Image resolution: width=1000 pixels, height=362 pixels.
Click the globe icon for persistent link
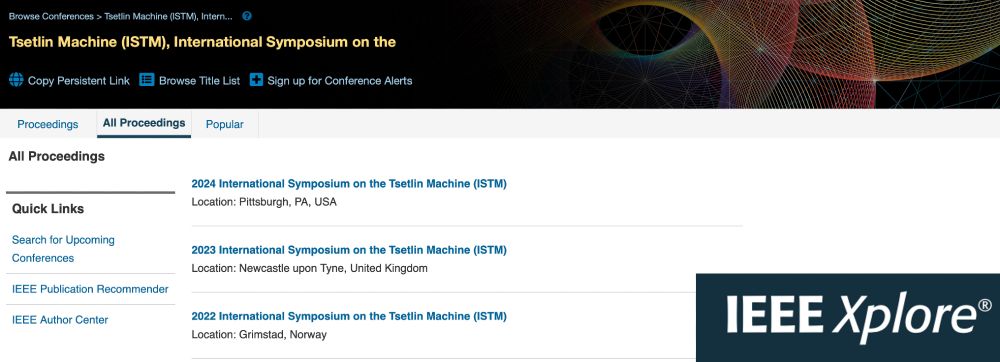click(x=16, y=80)
